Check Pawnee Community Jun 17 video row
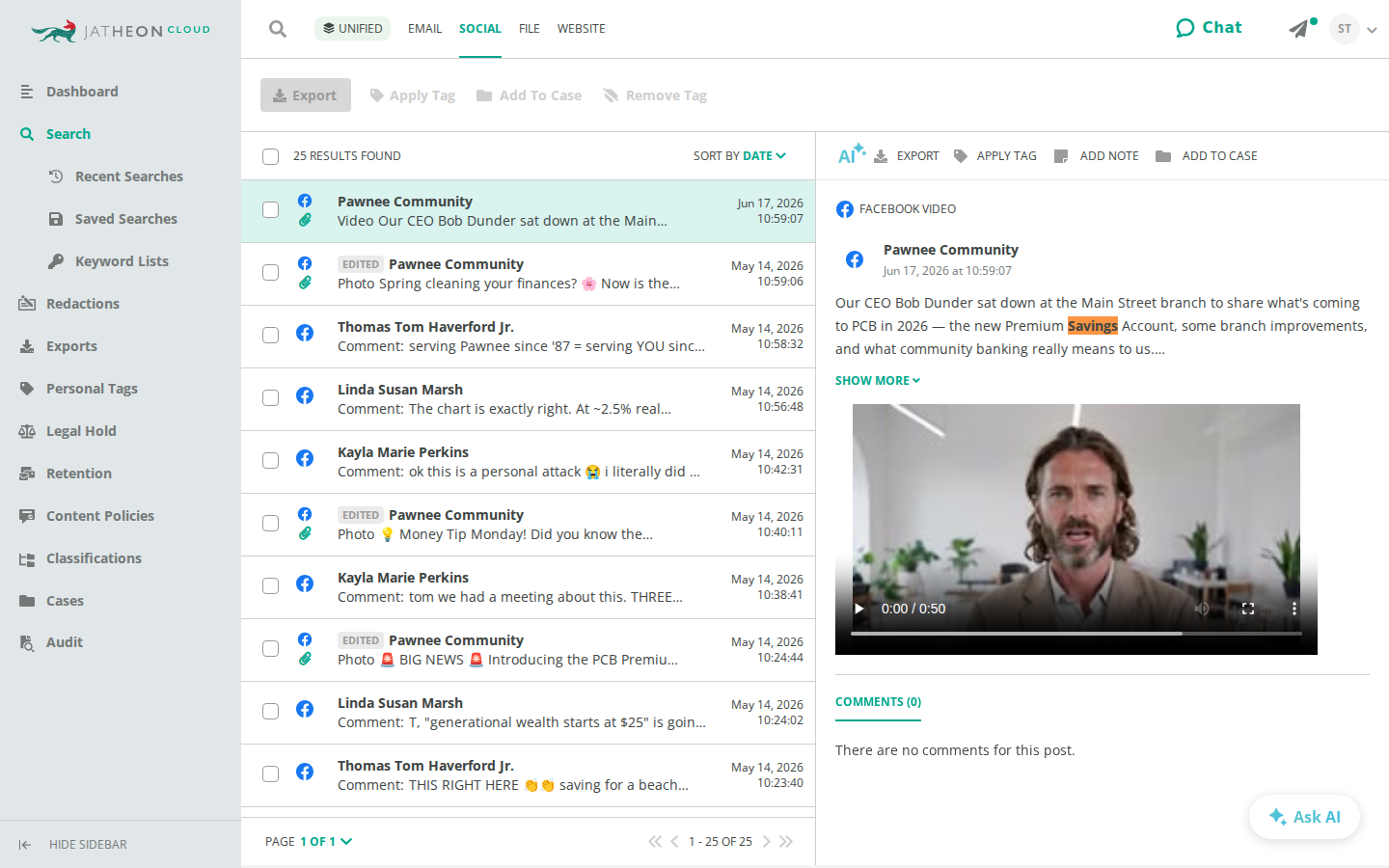The height and width of the screenshot is (868, 1389). (271, 209)
